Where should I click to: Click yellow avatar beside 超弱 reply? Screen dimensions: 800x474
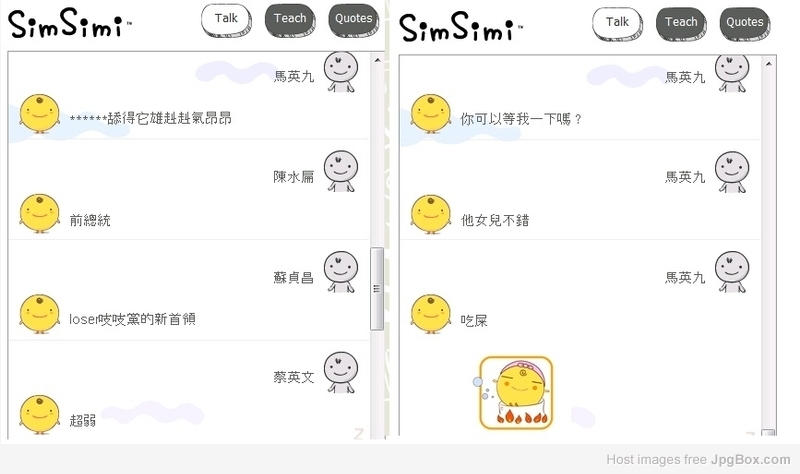(x=39, y=414)
